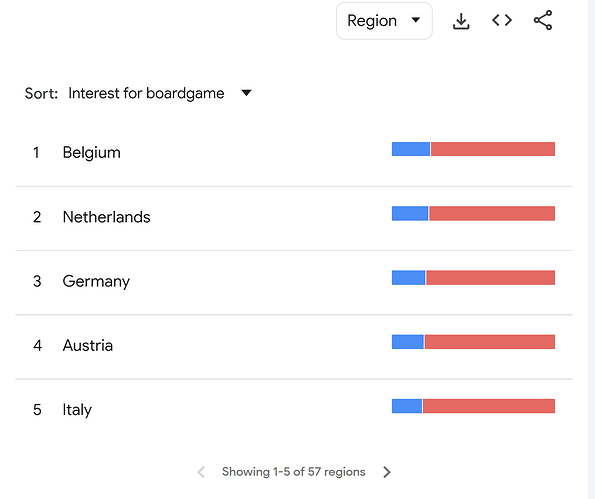595x499 pixels.
Task: Select Netherlands in the region list
Action: click(106, 217)
